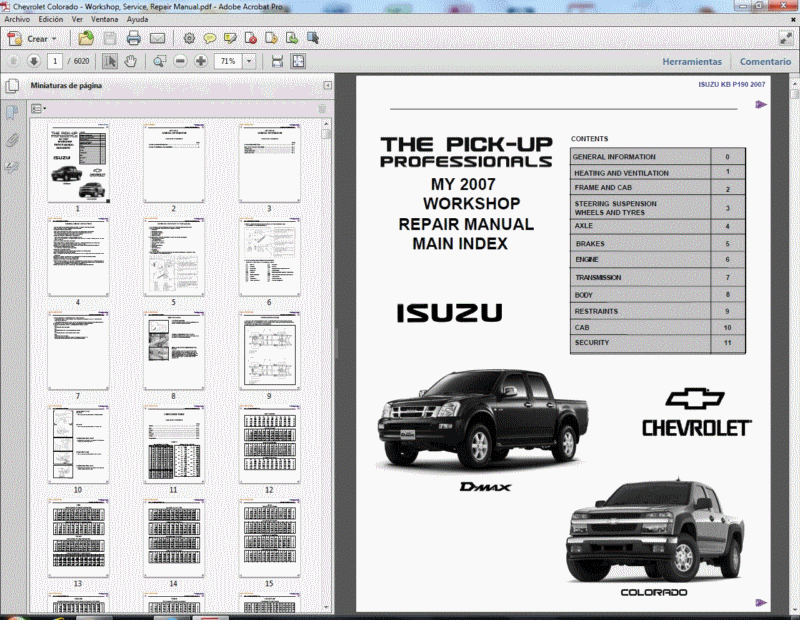The width and height of the screenshot is (800, 620).
Task: Click the Open file folder icon
Action: (x=86, y=38)
